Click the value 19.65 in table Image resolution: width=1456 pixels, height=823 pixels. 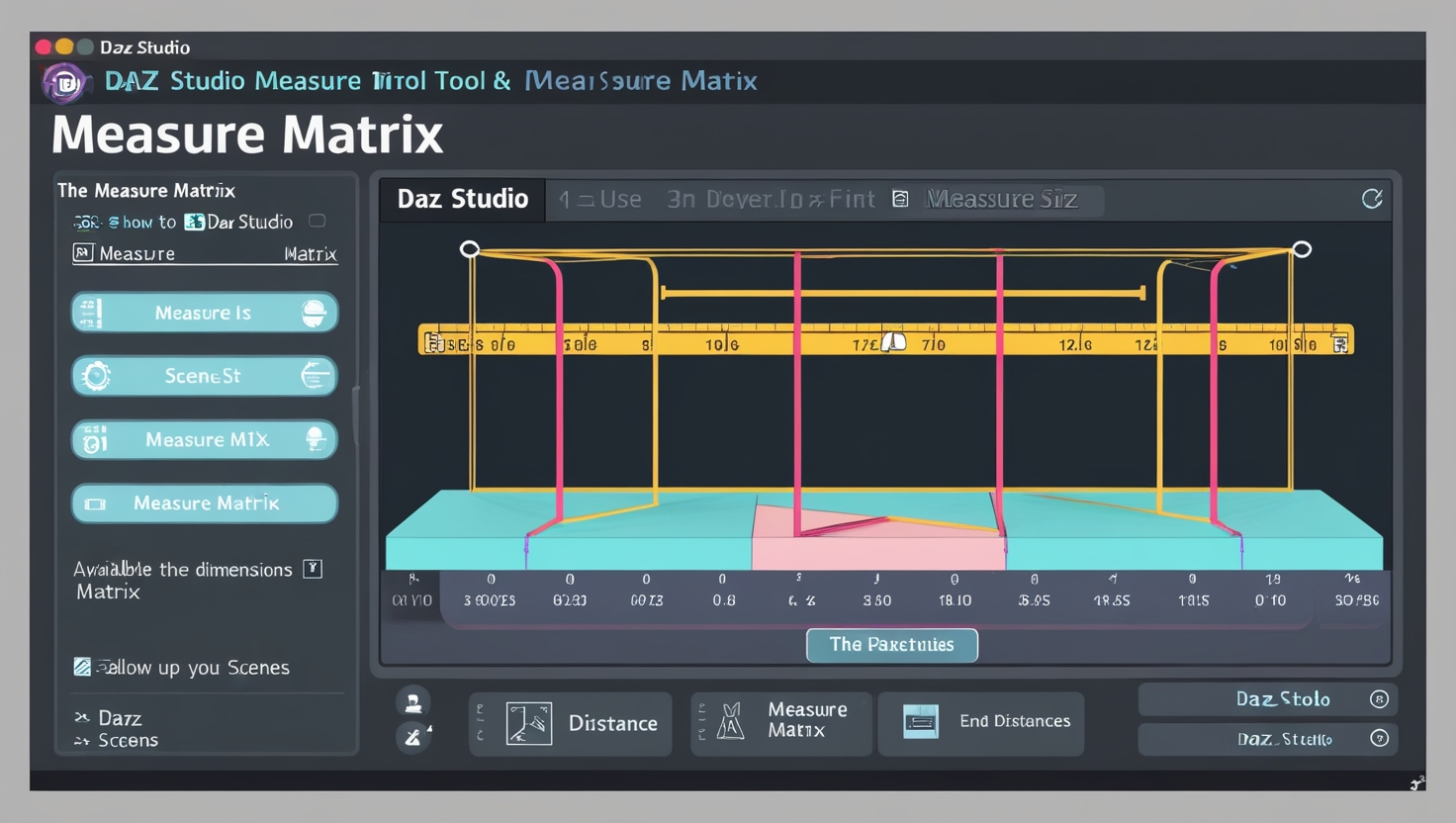coord(1112,600)
